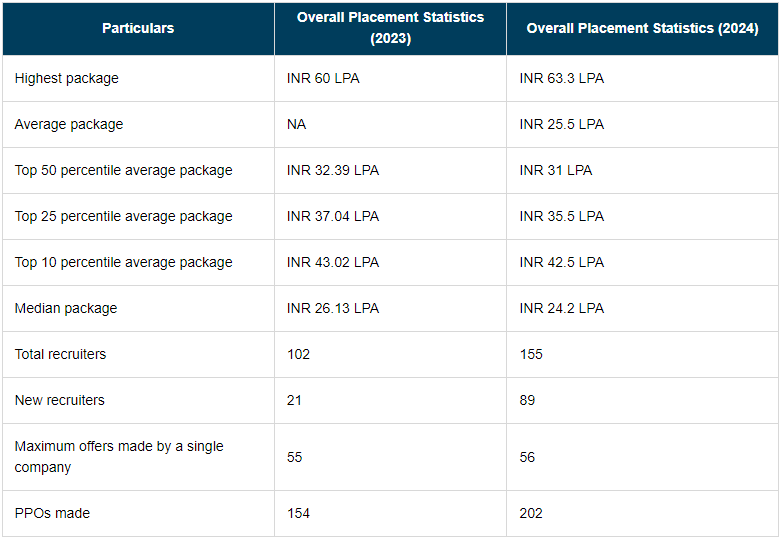Screen dimensions: 781x539
Task: Click the INR 60 LPA cell
Action: tap(322, 78)
